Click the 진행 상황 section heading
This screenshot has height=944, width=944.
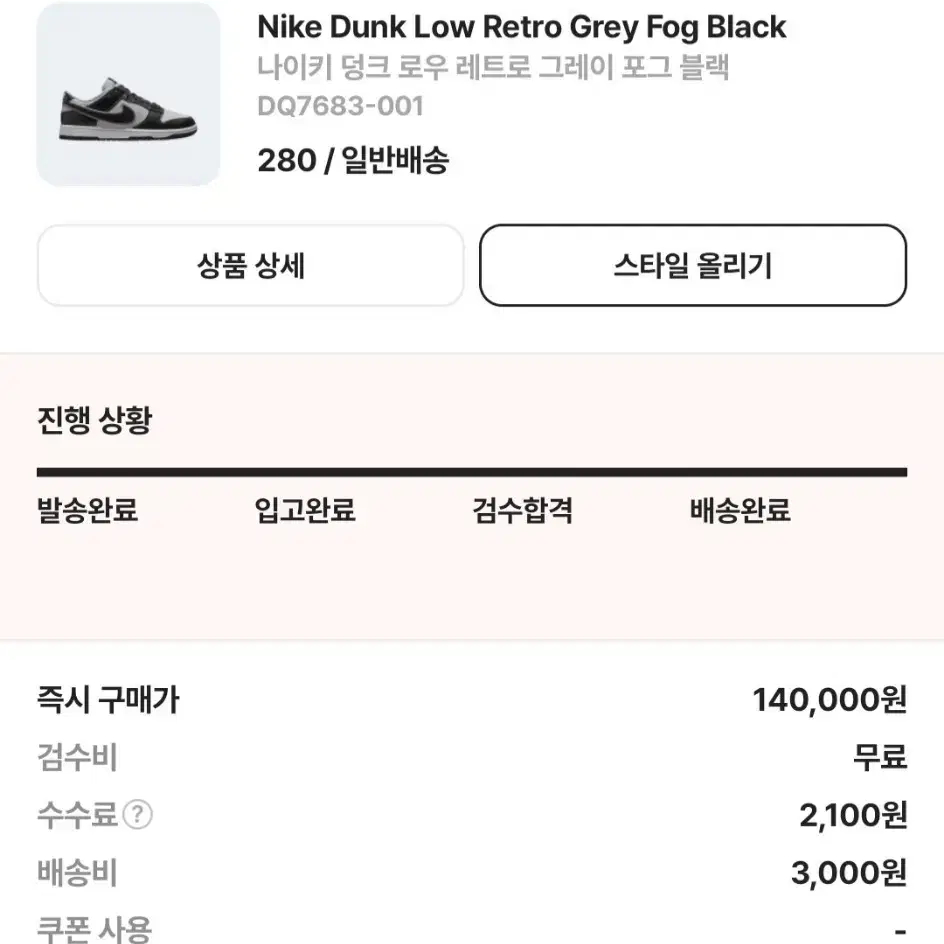pos(95,420)
